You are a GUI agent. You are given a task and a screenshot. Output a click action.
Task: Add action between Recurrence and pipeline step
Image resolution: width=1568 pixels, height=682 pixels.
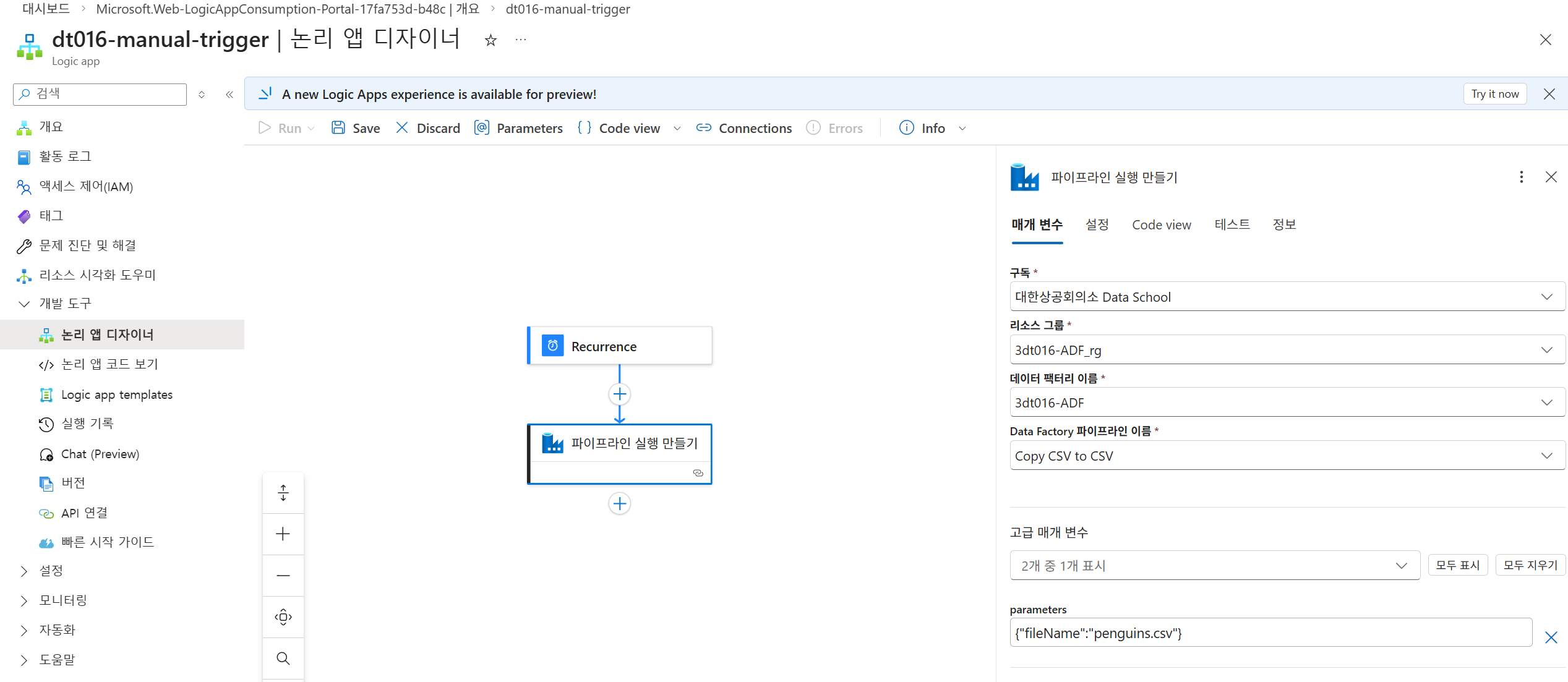click(x=619, y=394)
